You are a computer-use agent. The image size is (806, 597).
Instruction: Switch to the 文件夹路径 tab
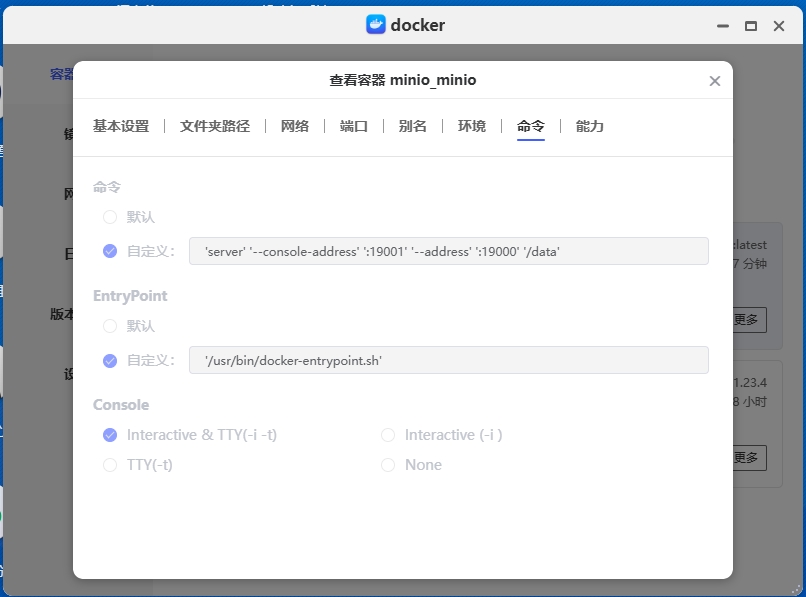(215, 126)
